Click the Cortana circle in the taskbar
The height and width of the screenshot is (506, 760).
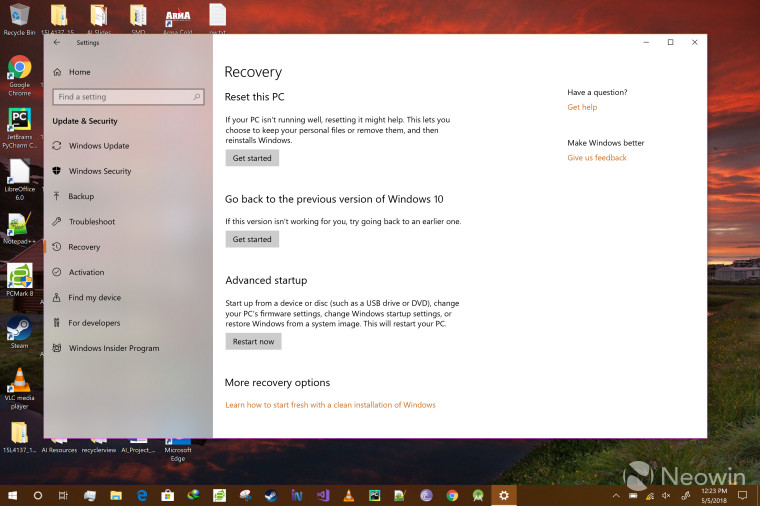point(37,495)
